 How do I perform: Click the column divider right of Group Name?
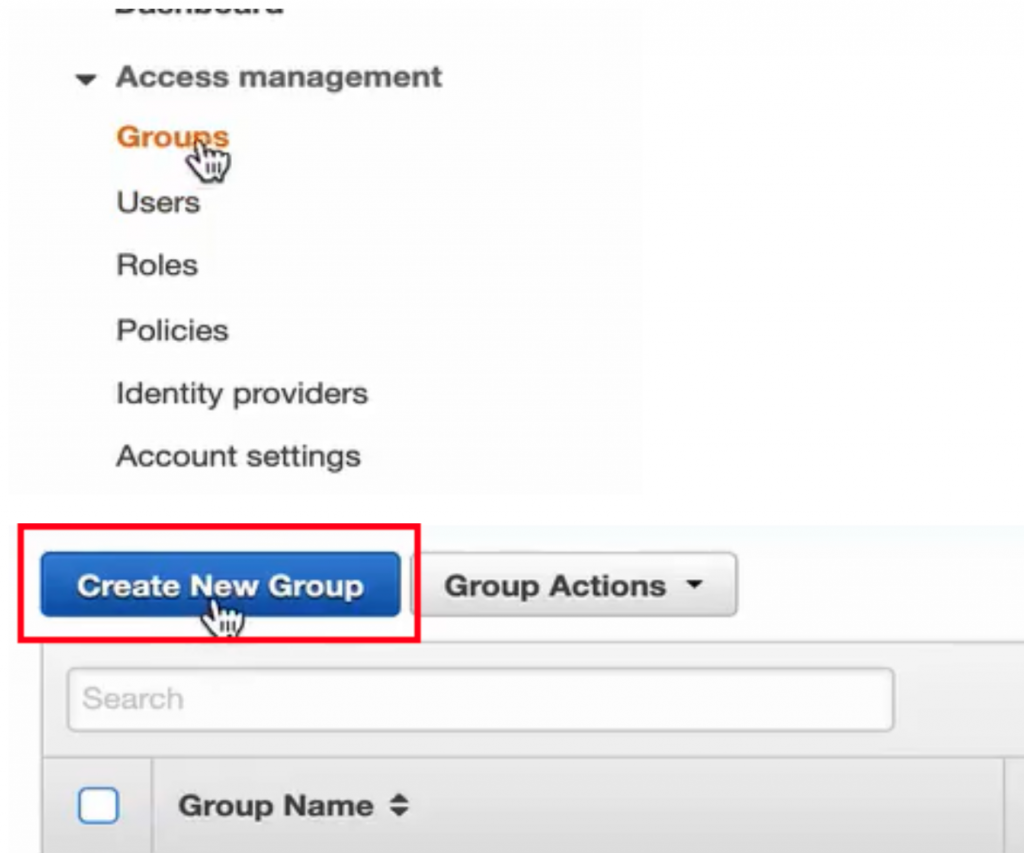(1004, 806)
